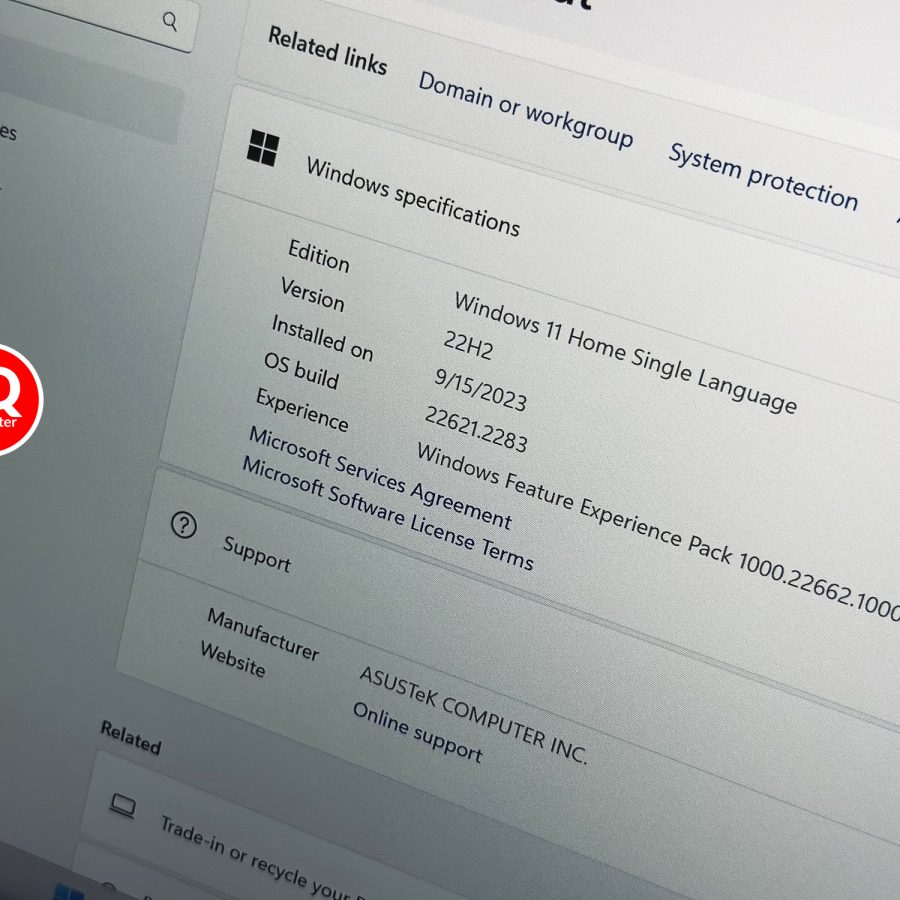Click the Version label
900x900 pixels.
(x=312, y=294)
